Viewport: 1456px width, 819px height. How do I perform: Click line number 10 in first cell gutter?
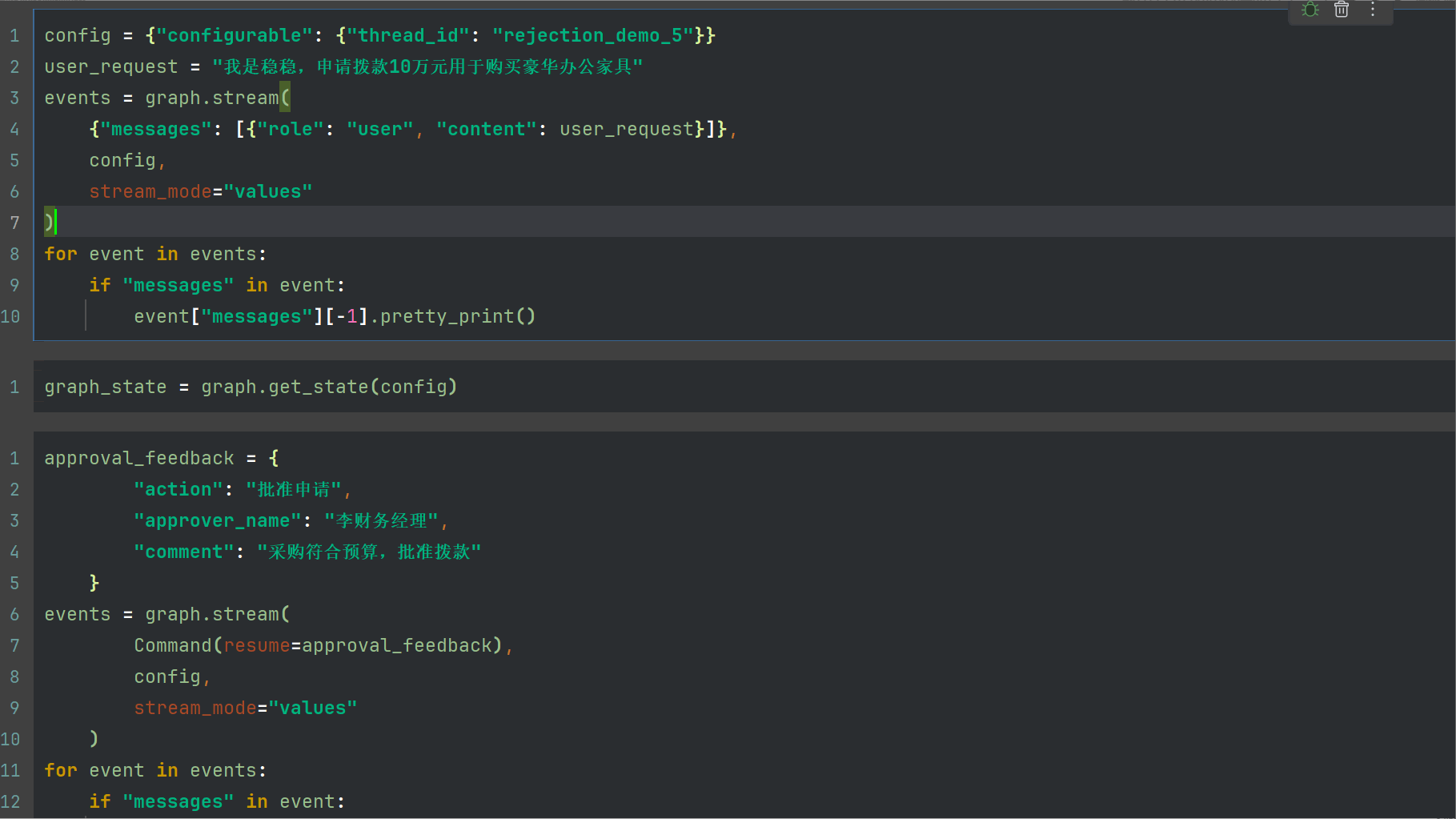[10, 316]
